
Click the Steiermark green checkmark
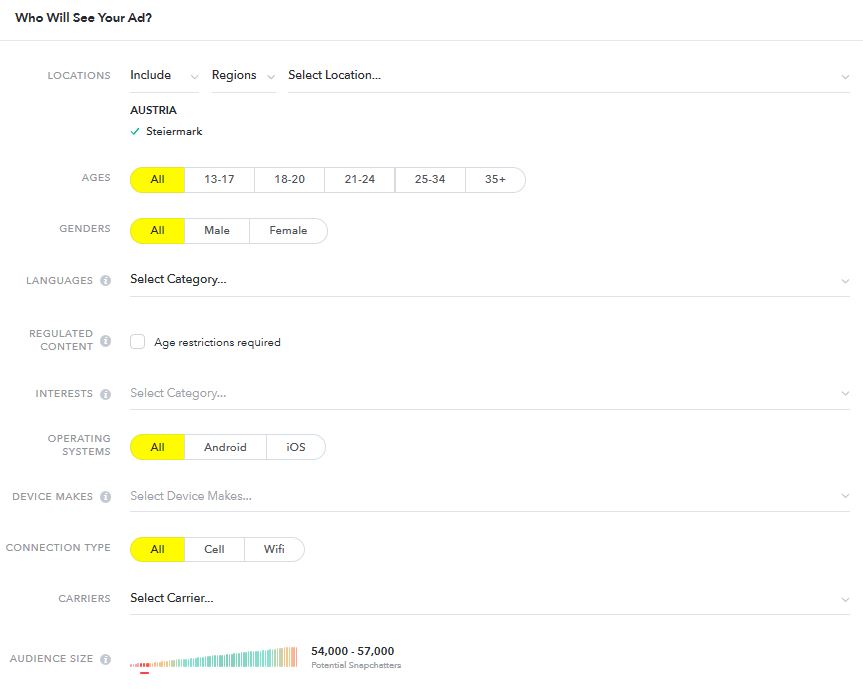(x=135, y=132)
